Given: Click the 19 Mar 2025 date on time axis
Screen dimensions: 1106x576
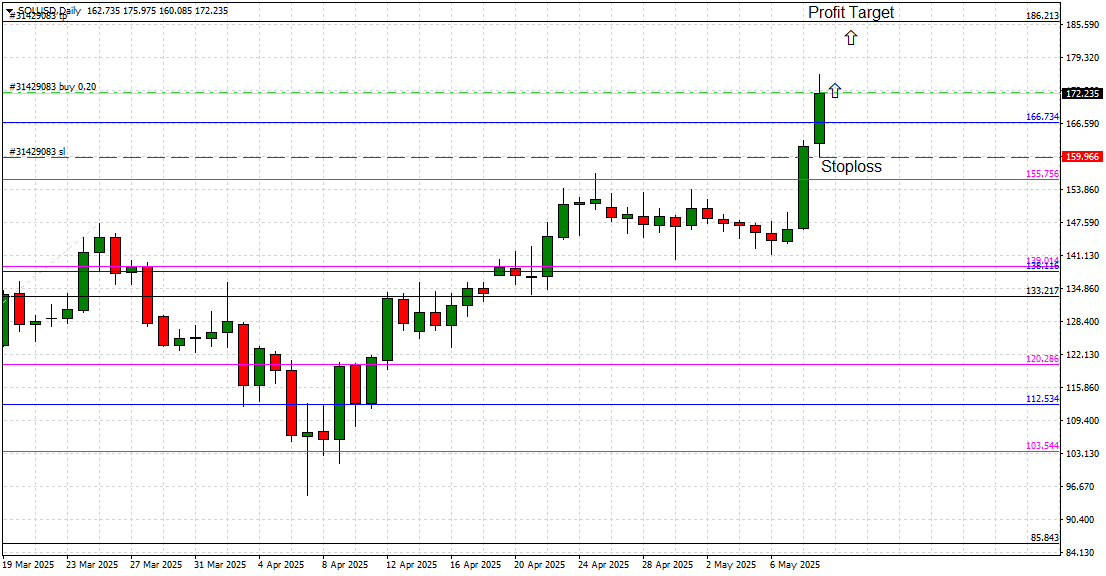Looking at the screenshot, I should coord(29,565).
